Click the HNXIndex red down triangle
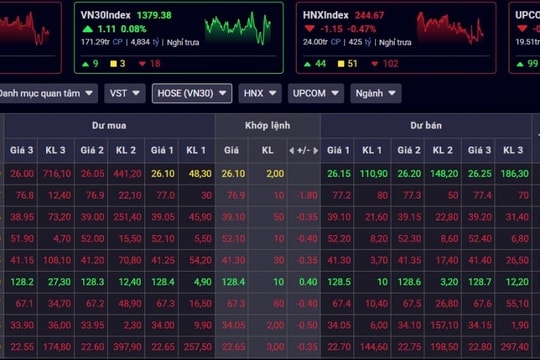This screenshot has width=540, height=360. point(310,29)
